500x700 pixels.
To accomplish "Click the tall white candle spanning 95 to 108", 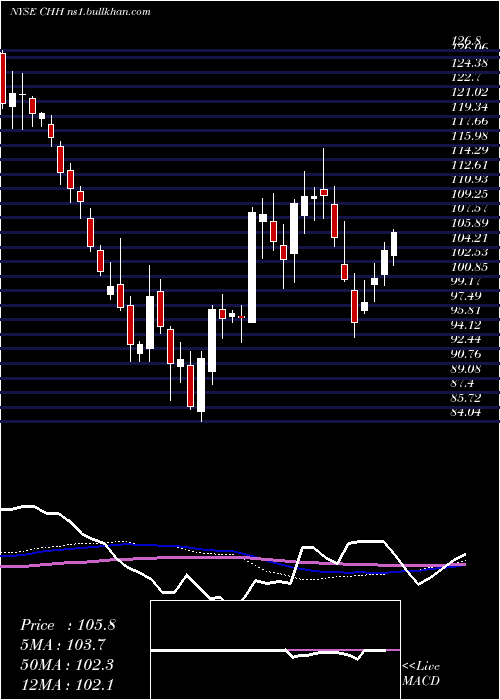I will [x=252, y=267].
